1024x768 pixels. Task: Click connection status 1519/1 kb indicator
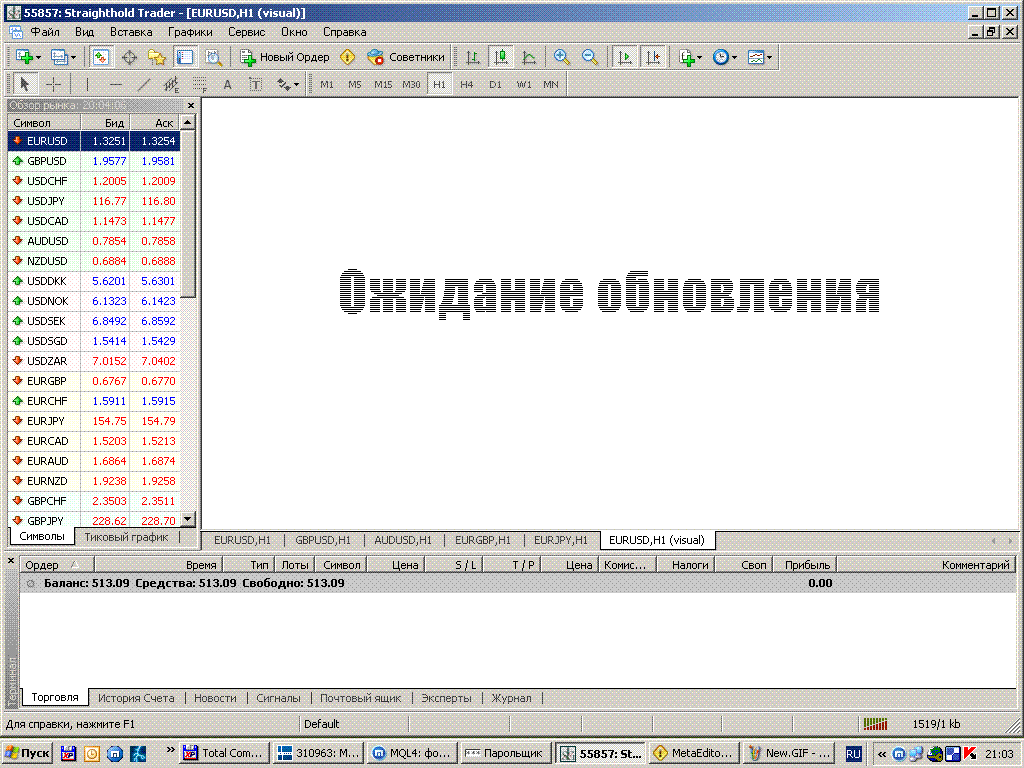936,724
